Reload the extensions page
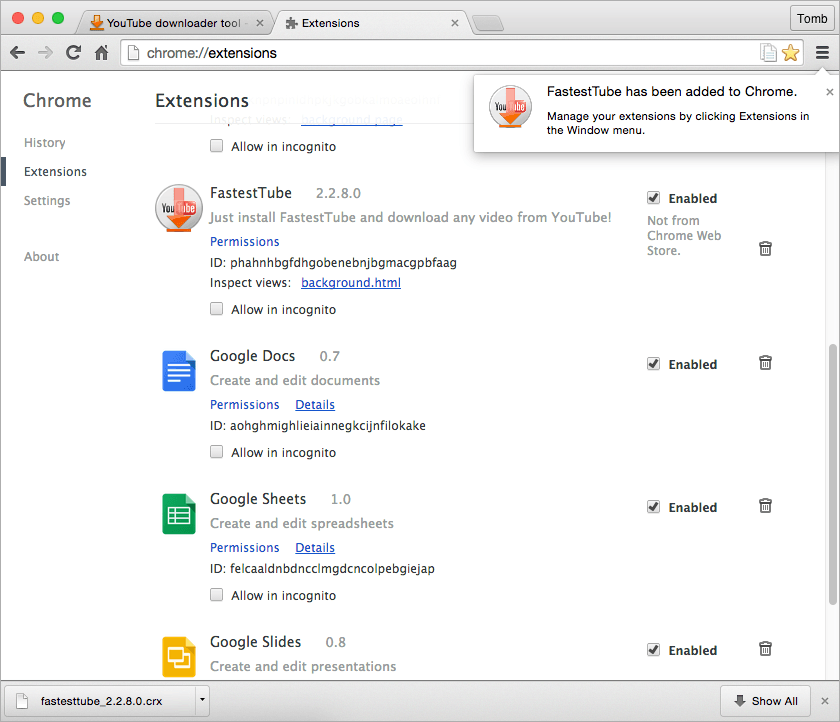The width and height of the screenshot is (840, 722). pos(73,52)
